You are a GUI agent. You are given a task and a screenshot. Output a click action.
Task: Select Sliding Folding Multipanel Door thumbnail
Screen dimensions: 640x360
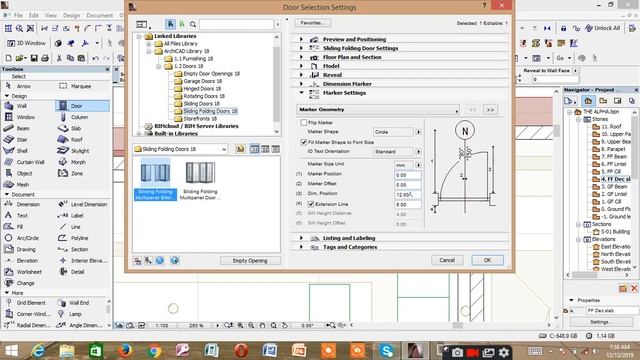click(x=200, y=180)
